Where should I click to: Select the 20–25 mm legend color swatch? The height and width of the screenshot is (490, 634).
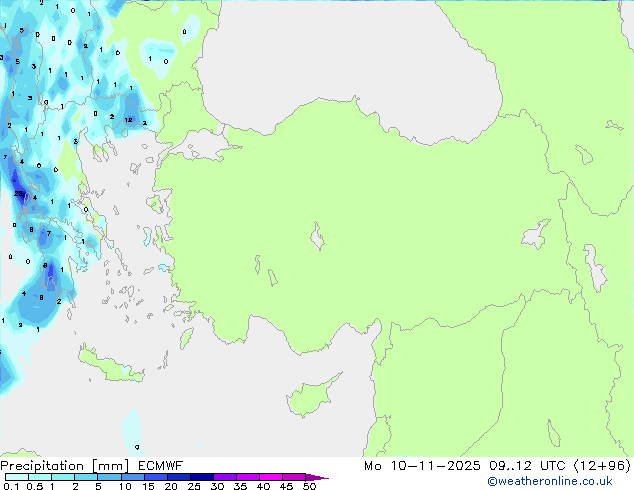tap(178, 477)
